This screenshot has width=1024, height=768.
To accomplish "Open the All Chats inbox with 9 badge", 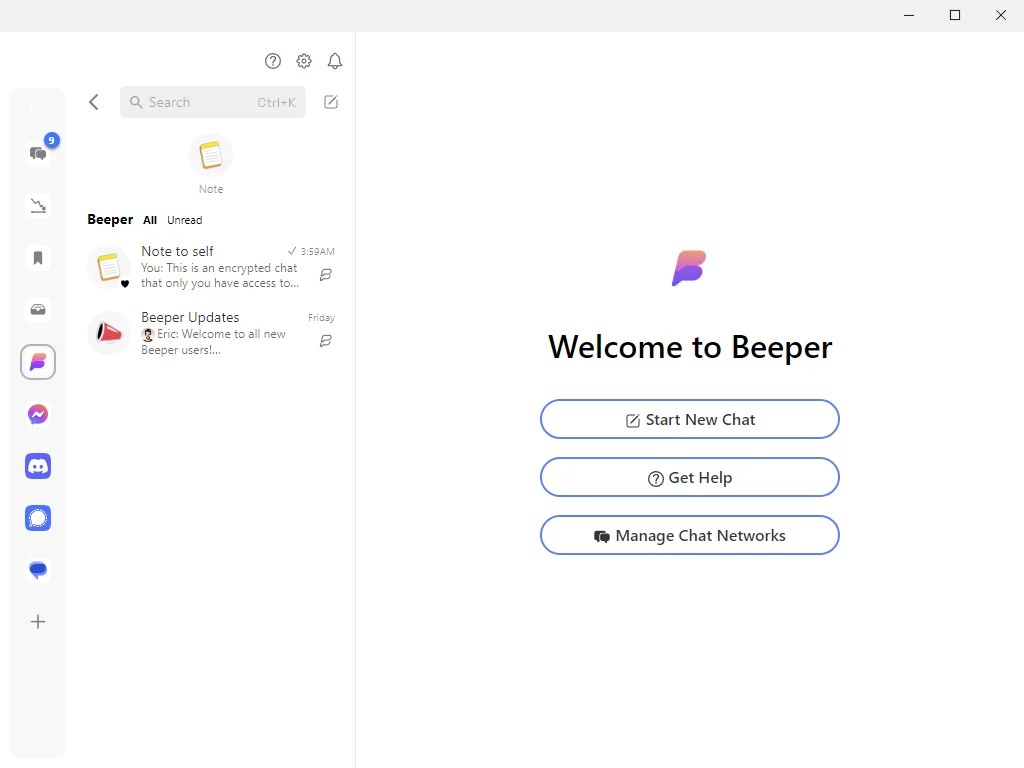I will point(38,153).
